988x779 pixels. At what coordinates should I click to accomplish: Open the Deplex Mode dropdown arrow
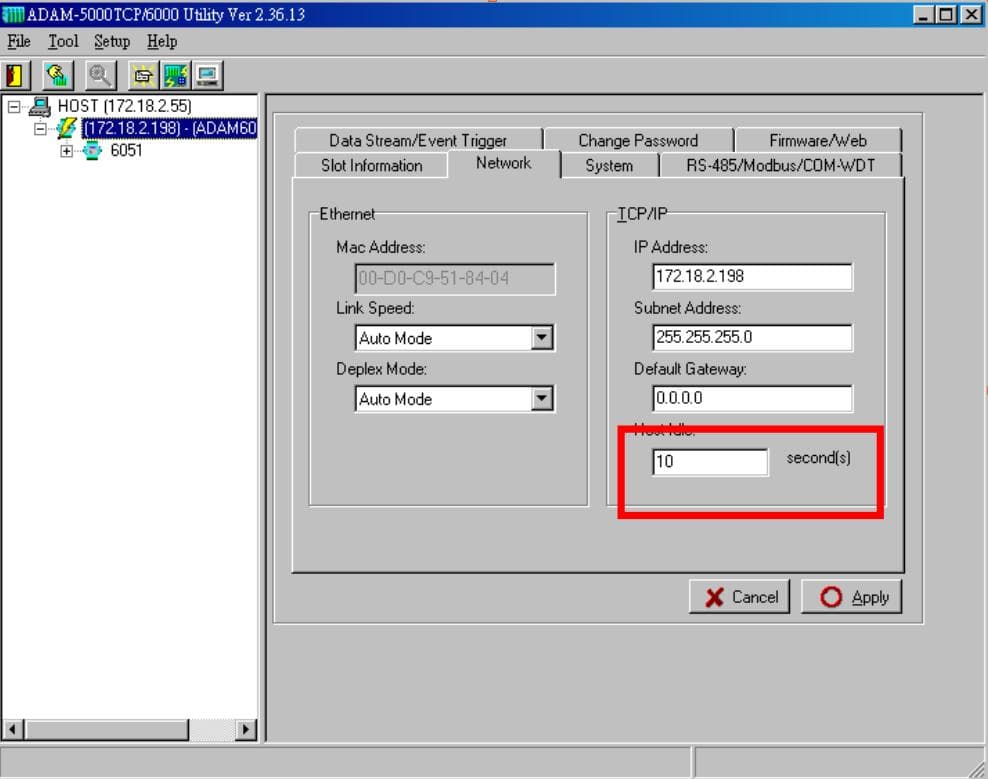542,398
